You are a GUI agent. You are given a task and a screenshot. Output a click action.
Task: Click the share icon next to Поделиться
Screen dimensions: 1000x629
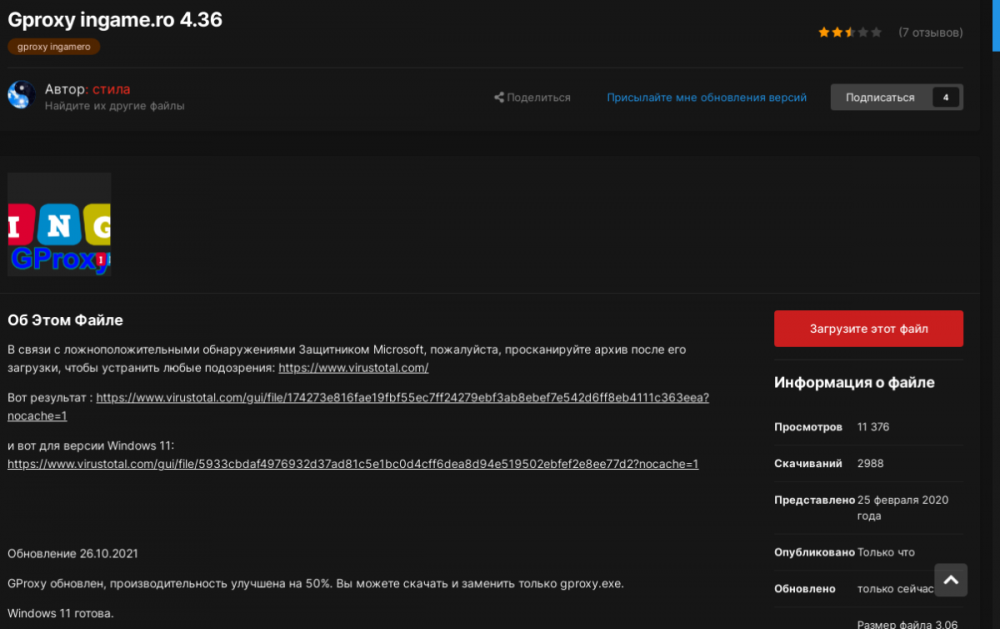pos(499,98)
